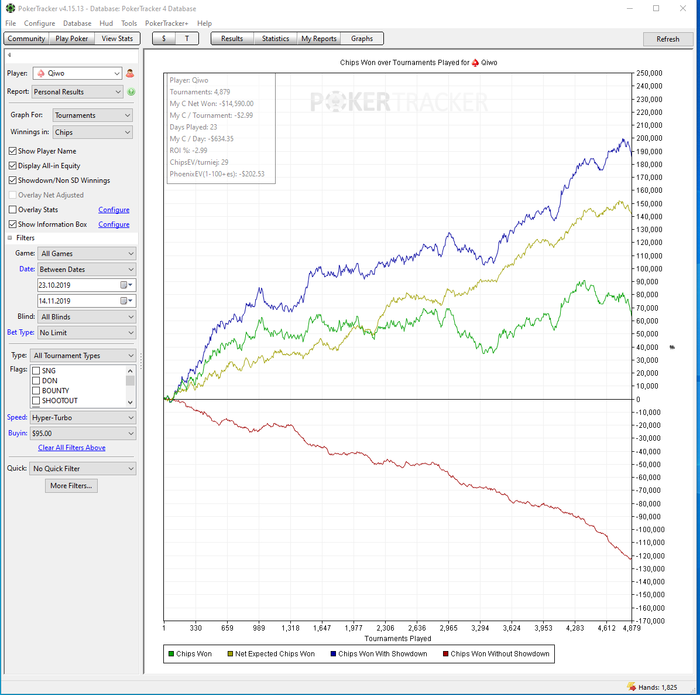Viewport: 700px width, 695px height.
Task: Click the More Filters... button
Action: (x=71, y=486)
